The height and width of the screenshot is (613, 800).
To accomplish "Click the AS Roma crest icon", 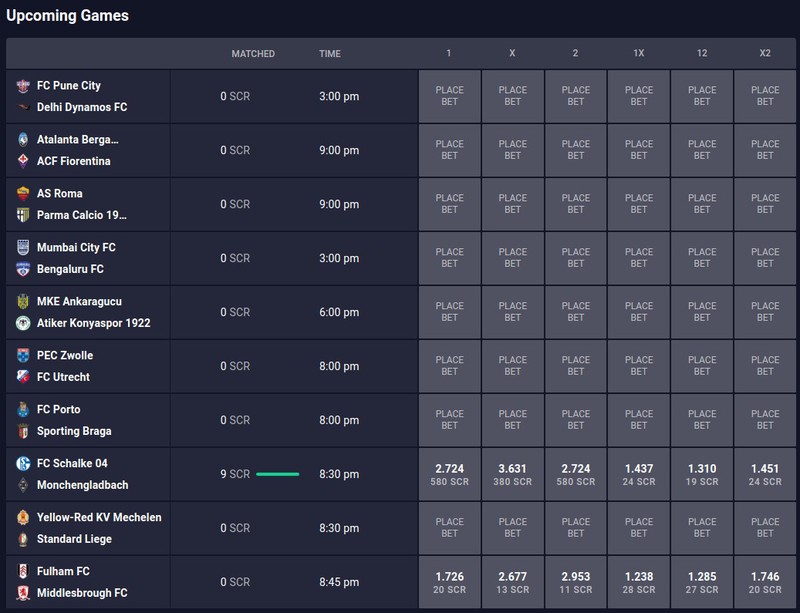I will coord(23,193).
